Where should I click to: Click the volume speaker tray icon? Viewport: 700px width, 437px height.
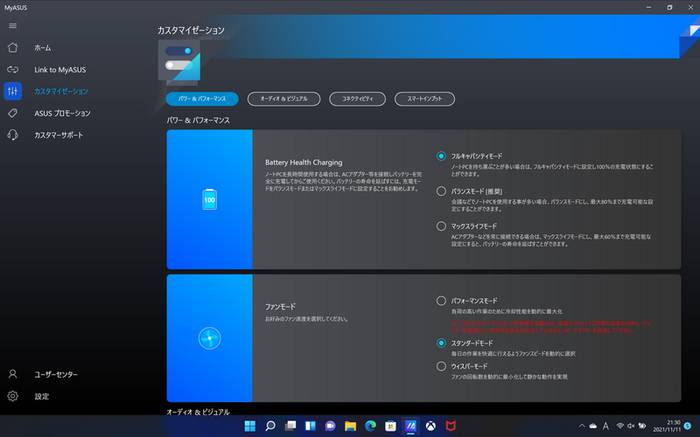(631, 426)
